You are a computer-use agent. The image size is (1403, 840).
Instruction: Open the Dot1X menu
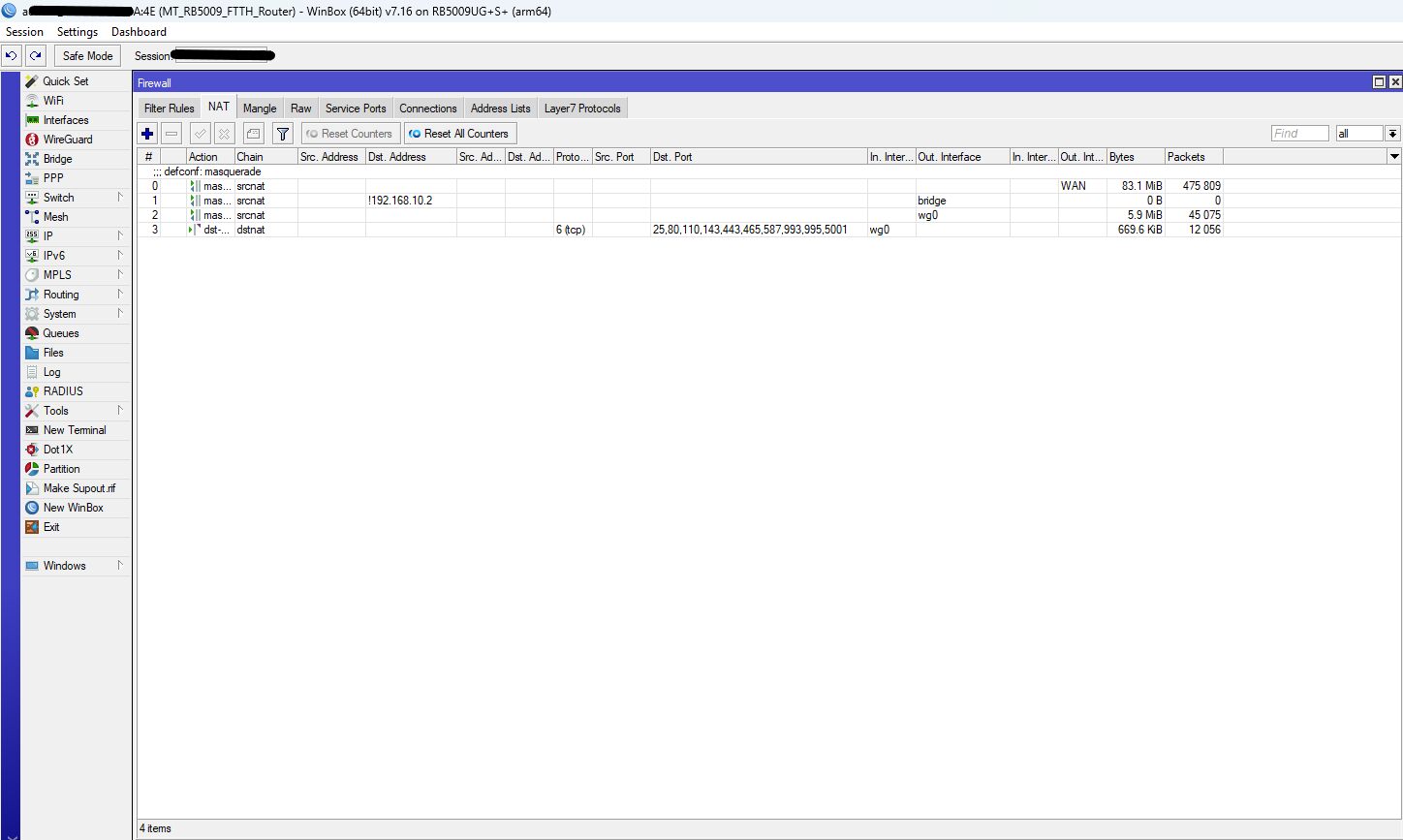tap(58, 450)
